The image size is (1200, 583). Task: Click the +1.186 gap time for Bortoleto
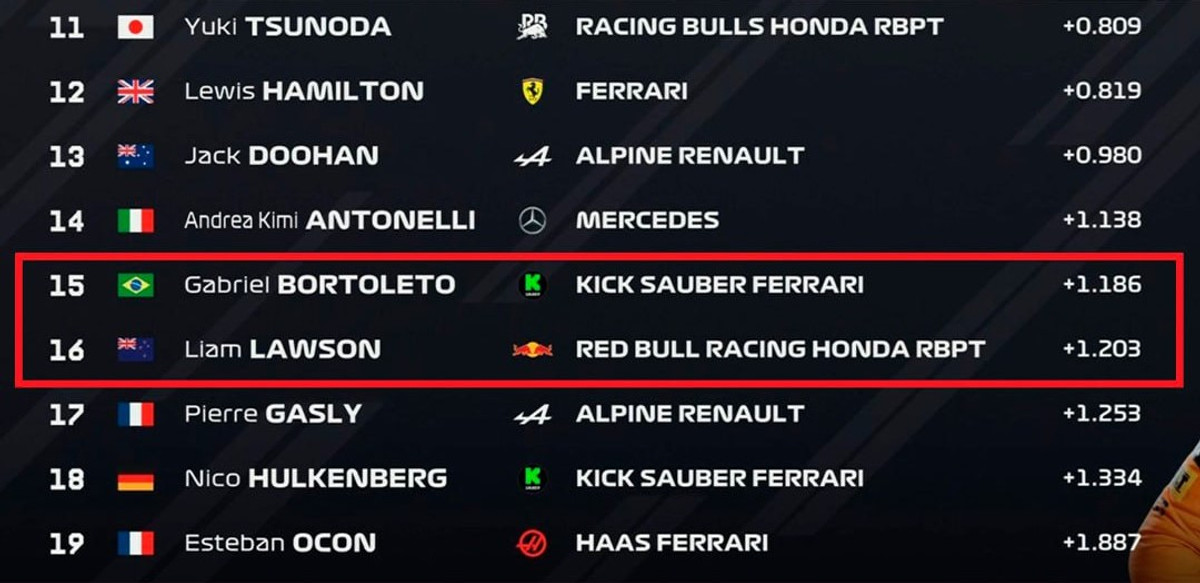click(1101, 285)
